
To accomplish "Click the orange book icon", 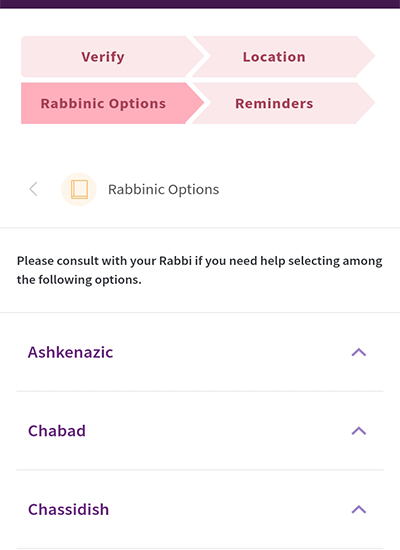I will coord(79,189).
